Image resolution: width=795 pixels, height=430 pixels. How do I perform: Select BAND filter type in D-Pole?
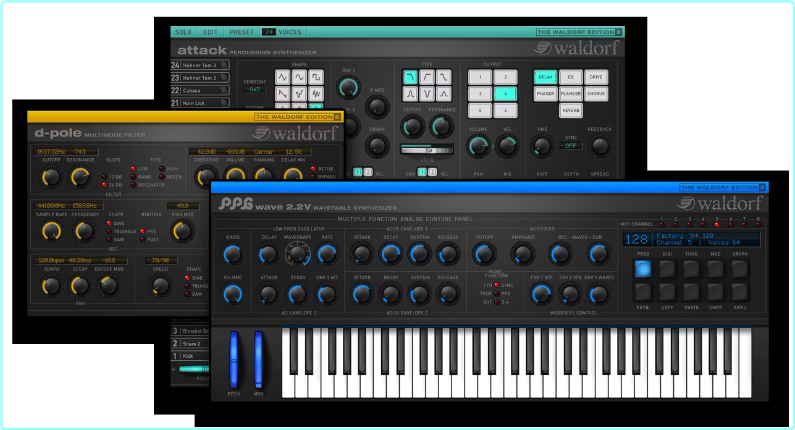tap(133, 177)
